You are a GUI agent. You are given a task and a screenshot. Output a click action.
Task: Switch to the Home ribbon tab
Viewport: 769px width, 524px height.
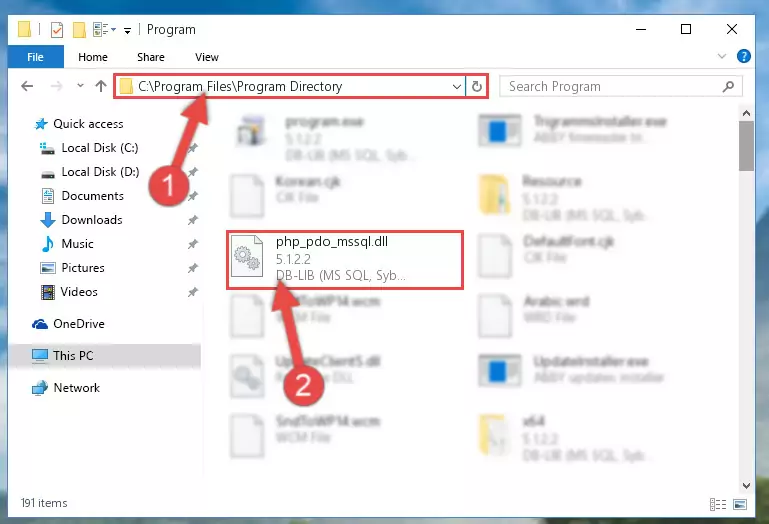tap(93, 57)
